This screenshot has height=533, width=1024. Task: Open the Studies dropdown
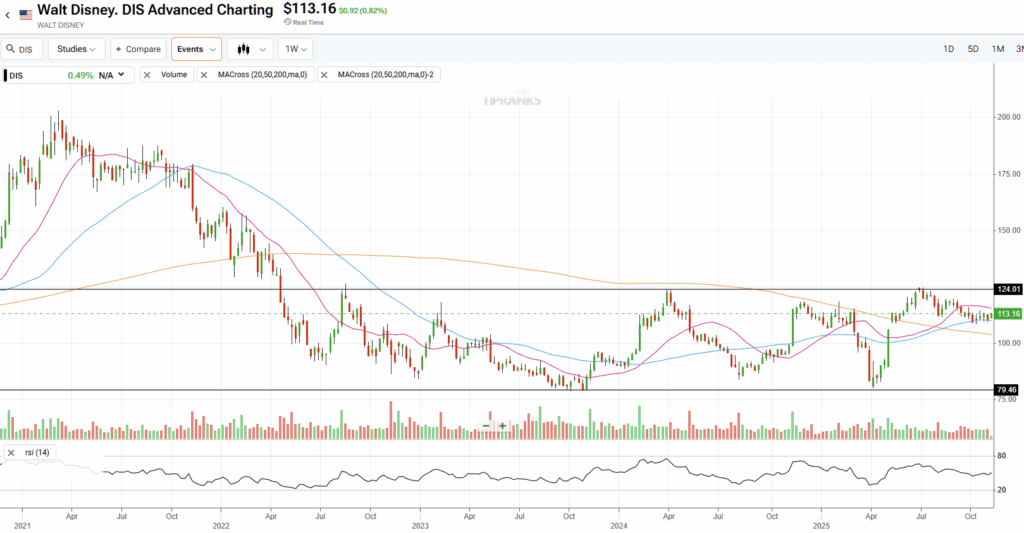click(x=77, y=49)
